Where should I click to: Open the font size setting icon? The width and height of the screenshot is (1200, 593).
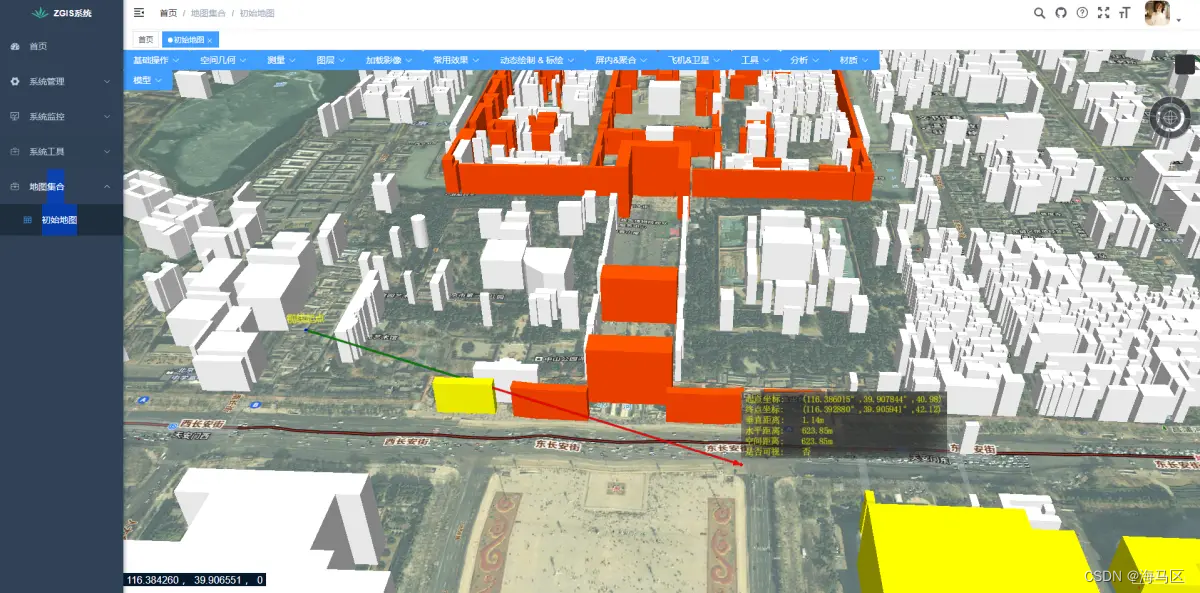1125,13
